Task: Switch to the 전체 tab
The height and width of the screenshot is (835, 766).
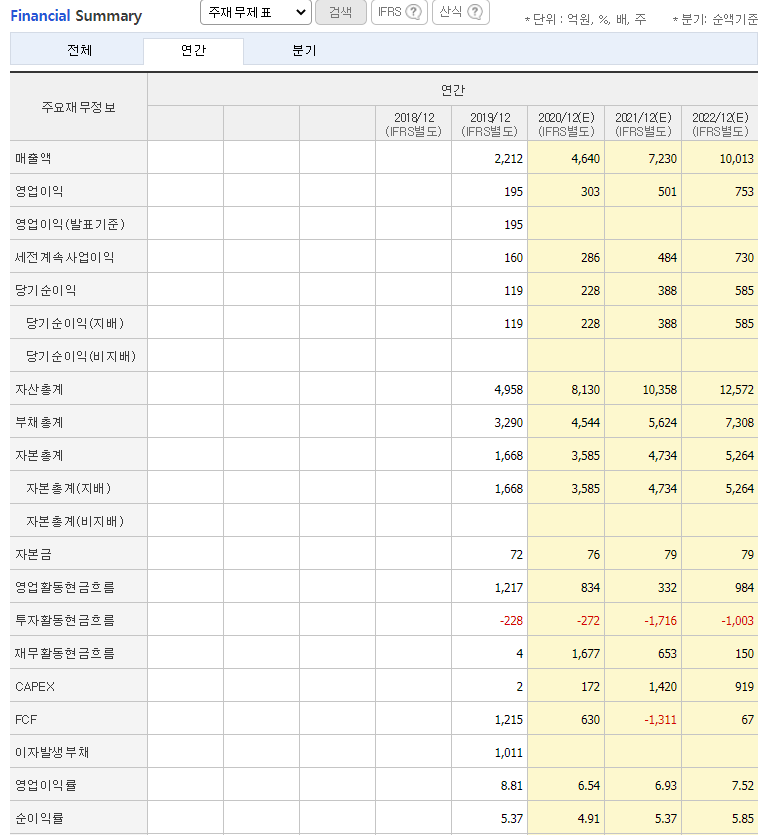Action: pos(79,50)
